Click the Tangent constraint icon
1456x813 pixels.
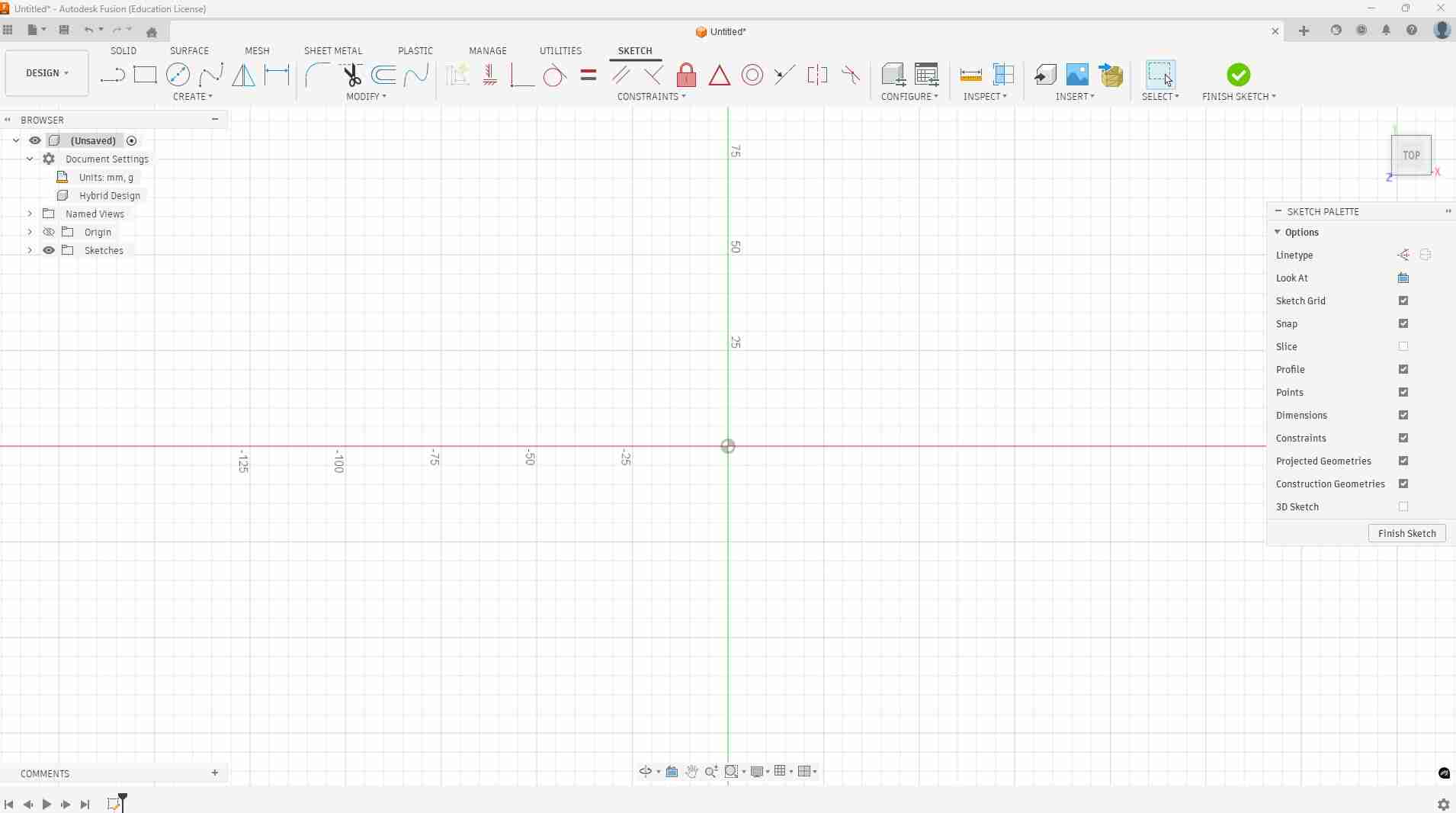(554, 75)
